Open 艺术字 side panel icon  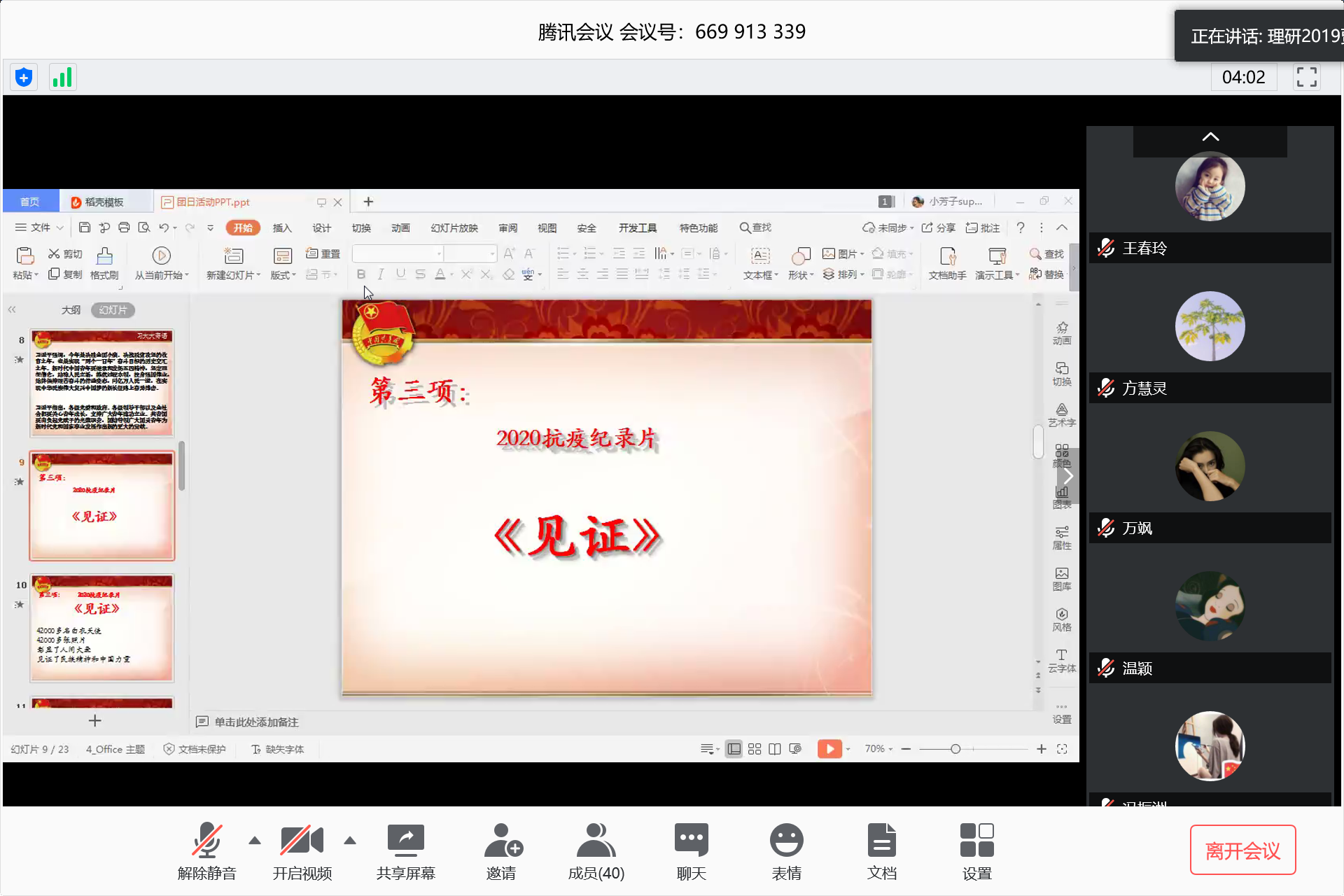pyautogui.click(x=1062, y=414)
